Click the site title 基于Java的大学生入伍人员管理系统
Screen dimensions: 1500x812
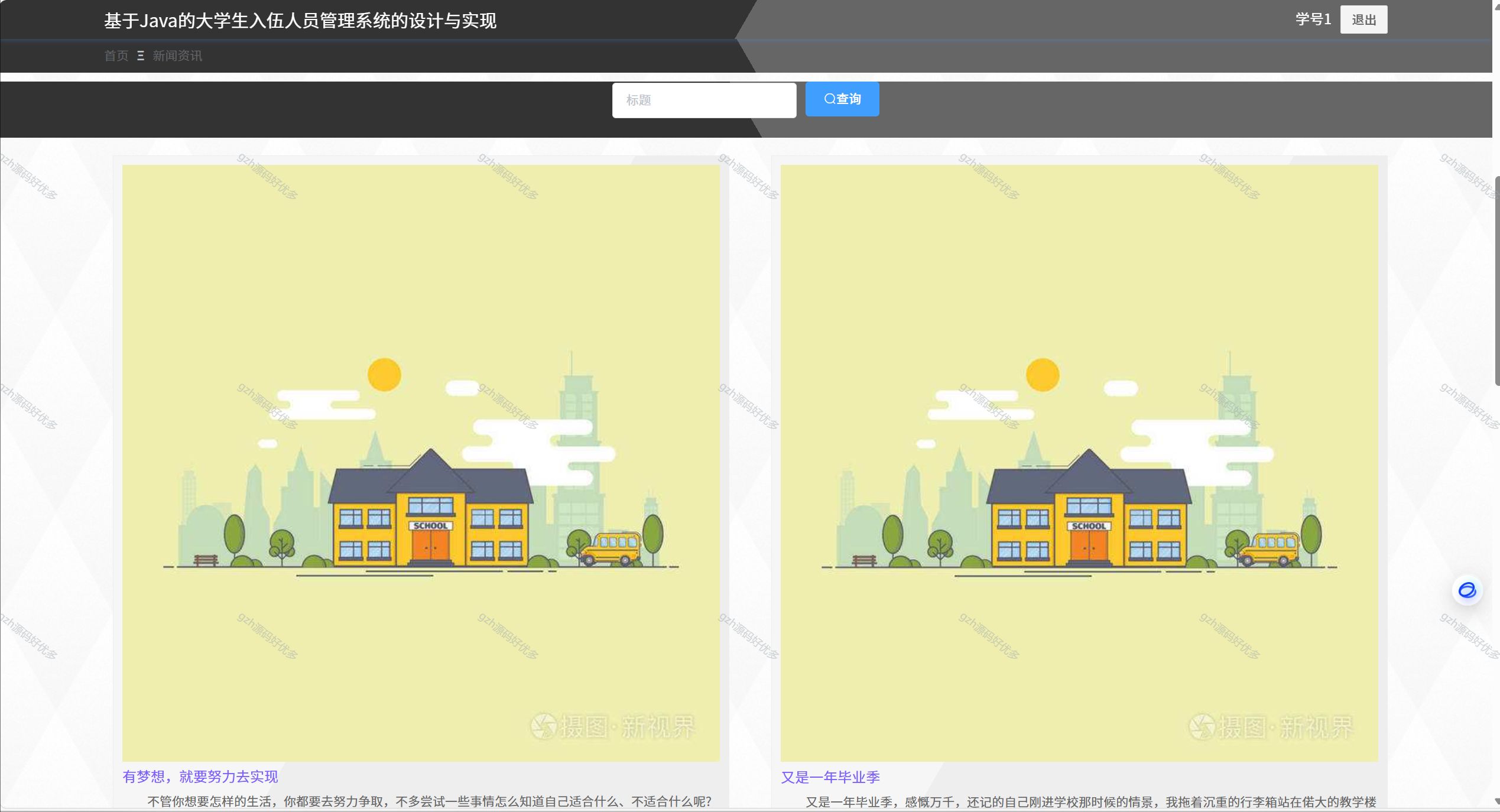[300, 21]
